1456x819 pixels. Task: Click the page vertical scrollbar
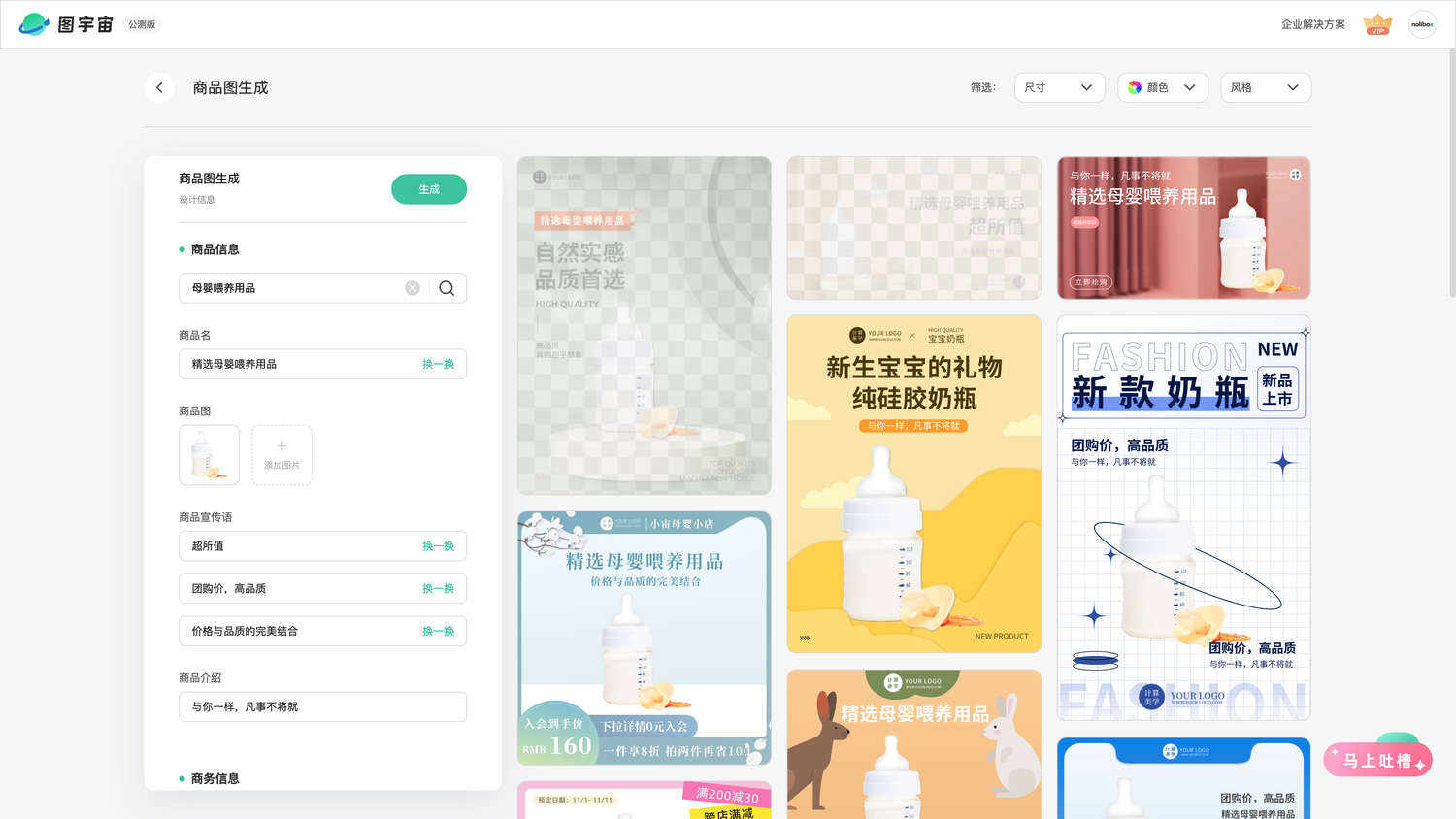click(x=1452, y=173)
